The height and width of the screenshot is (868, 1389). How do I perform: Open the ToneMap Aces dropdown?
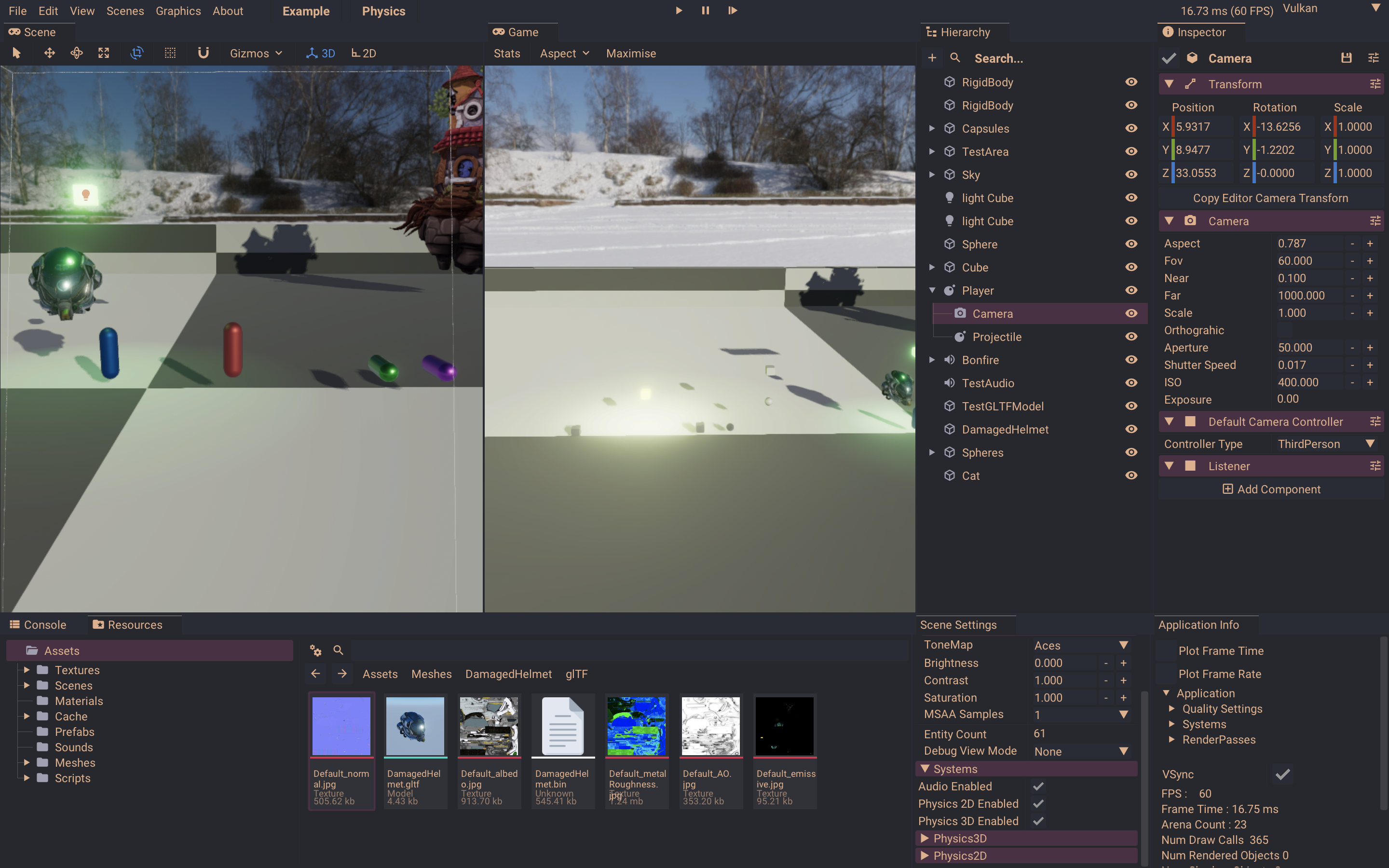1081,645
